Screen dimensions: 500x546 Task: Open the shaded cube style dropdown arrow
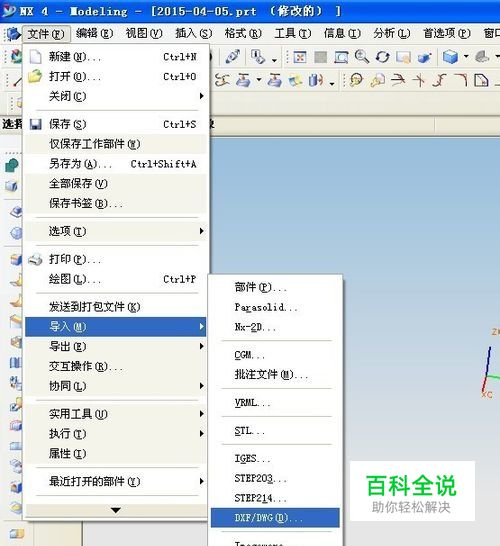click(x=466, y=56)
